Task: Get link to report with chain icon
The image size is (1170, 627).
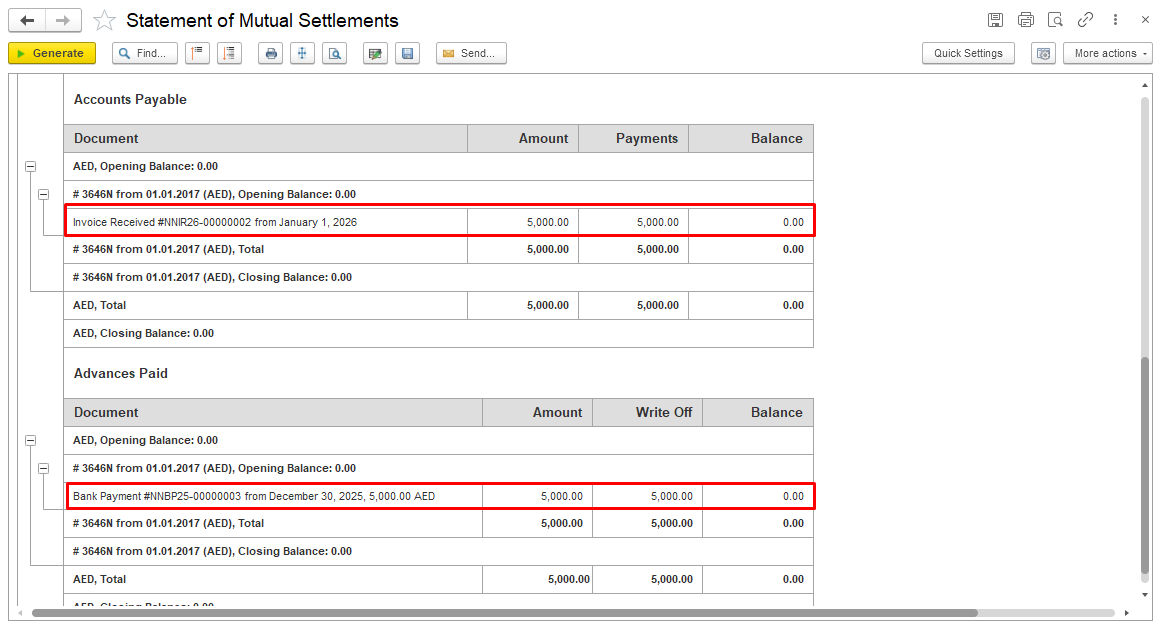Action: 1085,20
